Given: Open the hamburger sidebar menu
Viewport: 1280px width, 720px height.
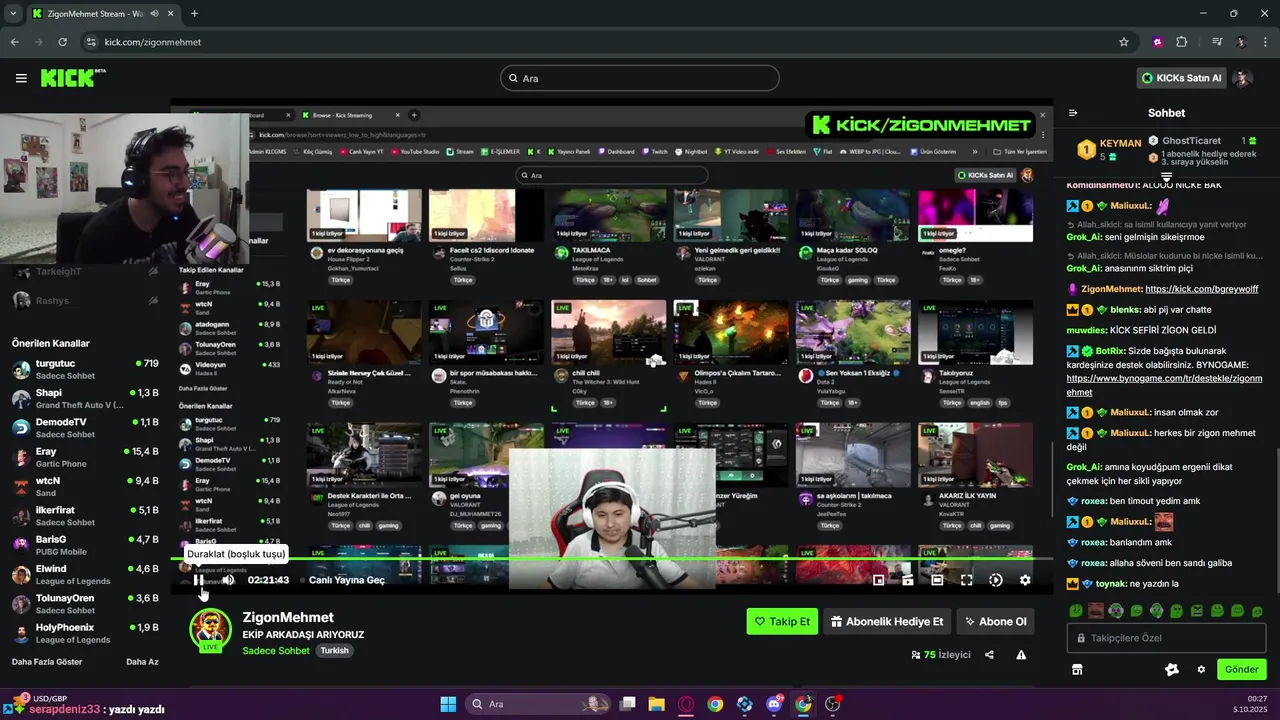Looking at the screenshot, I should (x=21, y=78).
